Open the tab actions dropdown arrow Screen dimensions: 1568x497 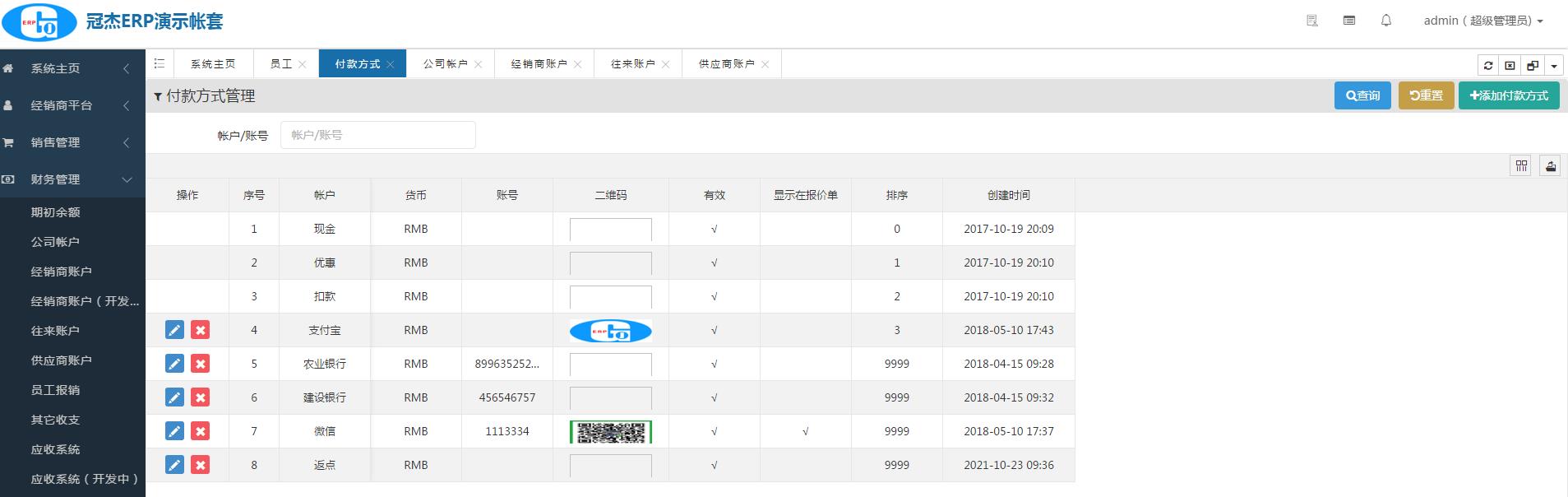click(1554, 66)
